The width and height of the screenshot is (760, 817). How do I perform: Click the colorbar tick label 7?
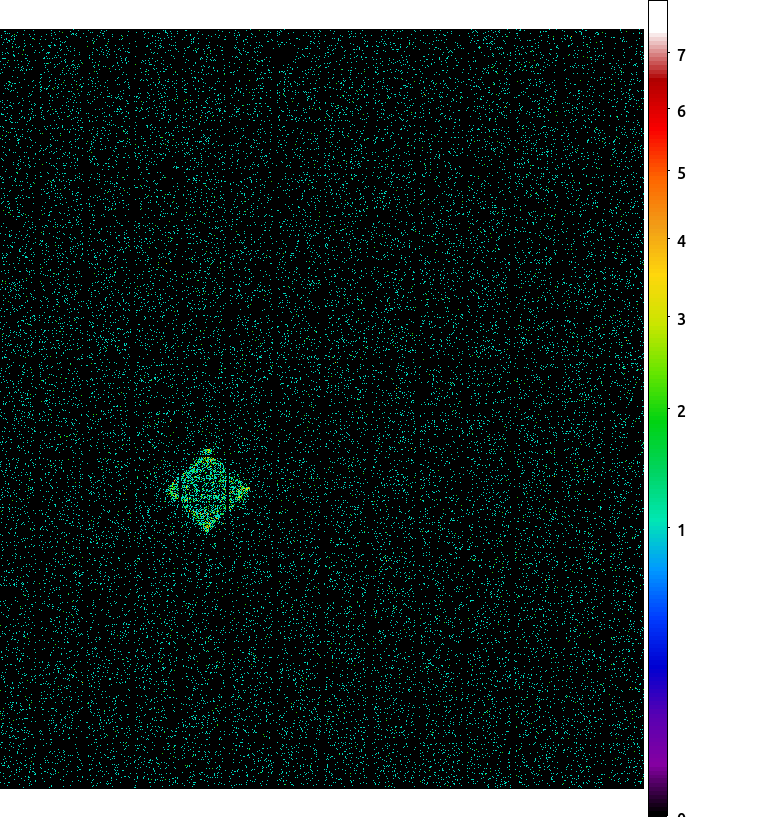pyautogui.click(x=681, y=55)
